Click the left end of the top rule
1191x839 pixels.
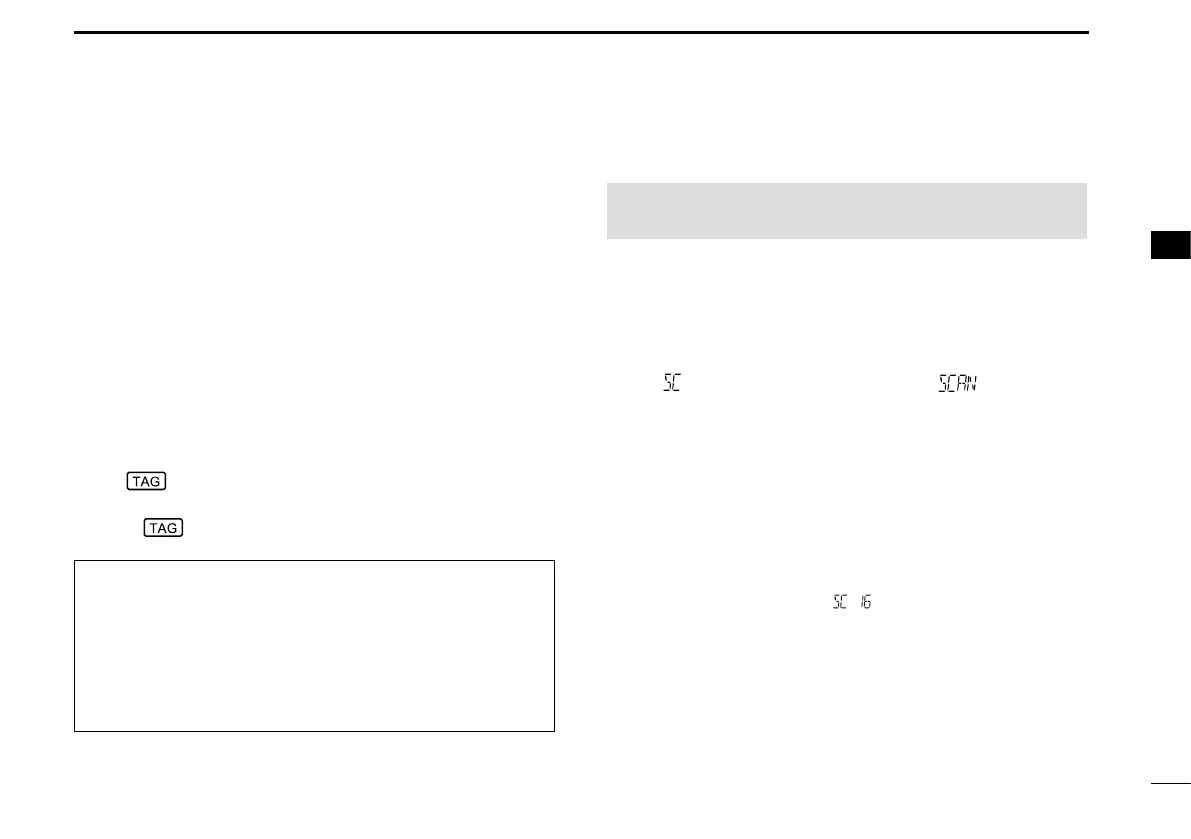click(x=77, y=33)
